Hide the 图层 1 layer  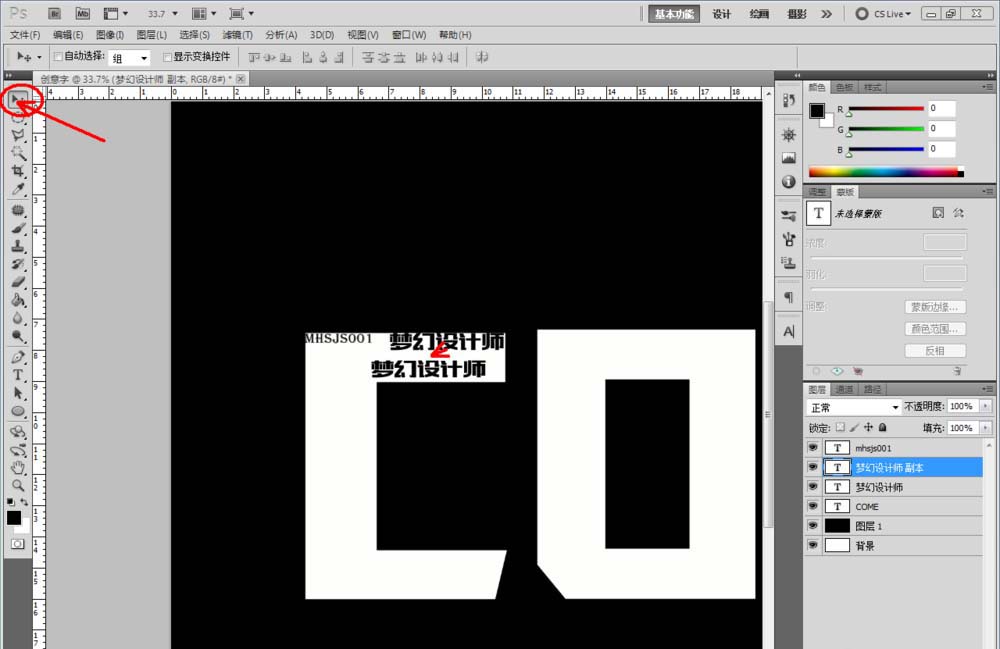pyautogui.click(x=812, y=526)
